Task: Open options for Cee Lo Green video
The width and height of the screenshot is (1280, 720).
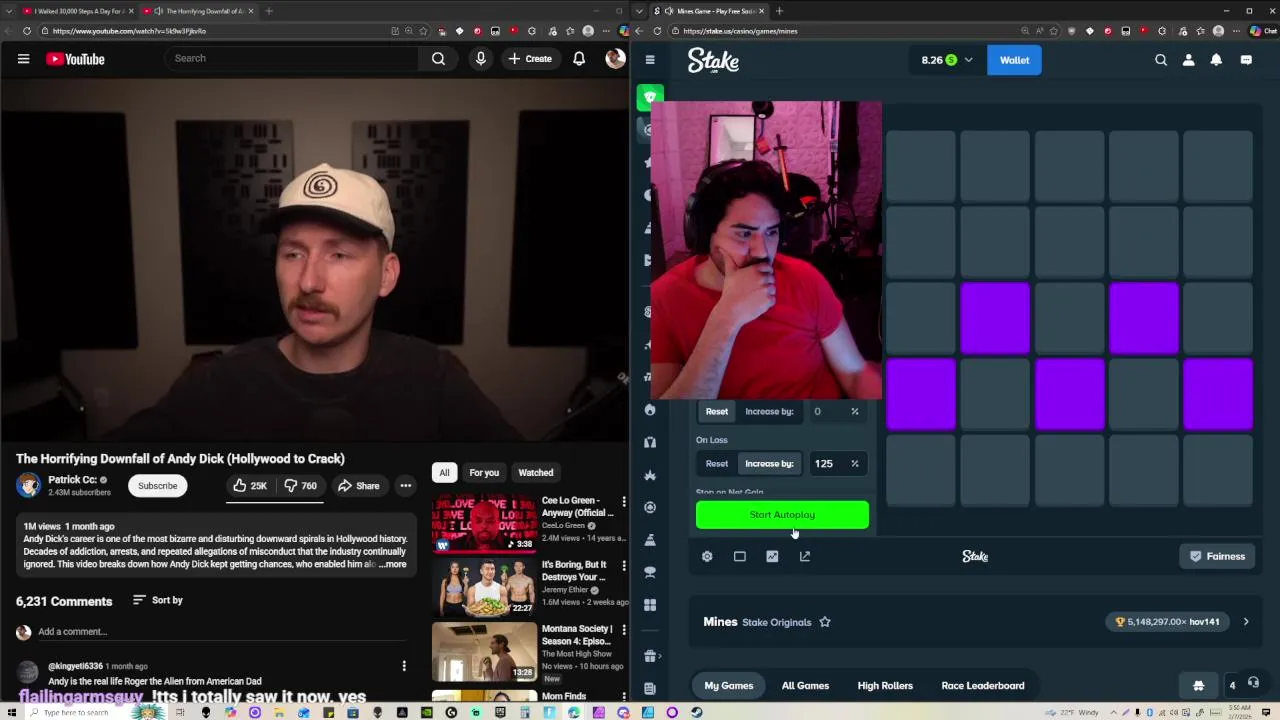Action: point(624,501)
